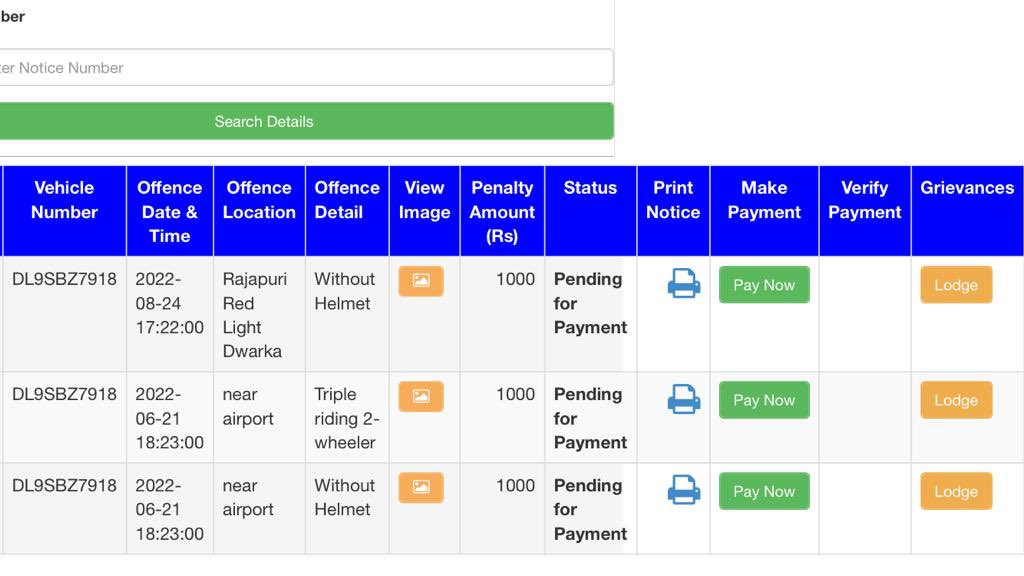
Task: Click the Triple riding 2-wheeler detail cell
Action: [x=347, y=419]
